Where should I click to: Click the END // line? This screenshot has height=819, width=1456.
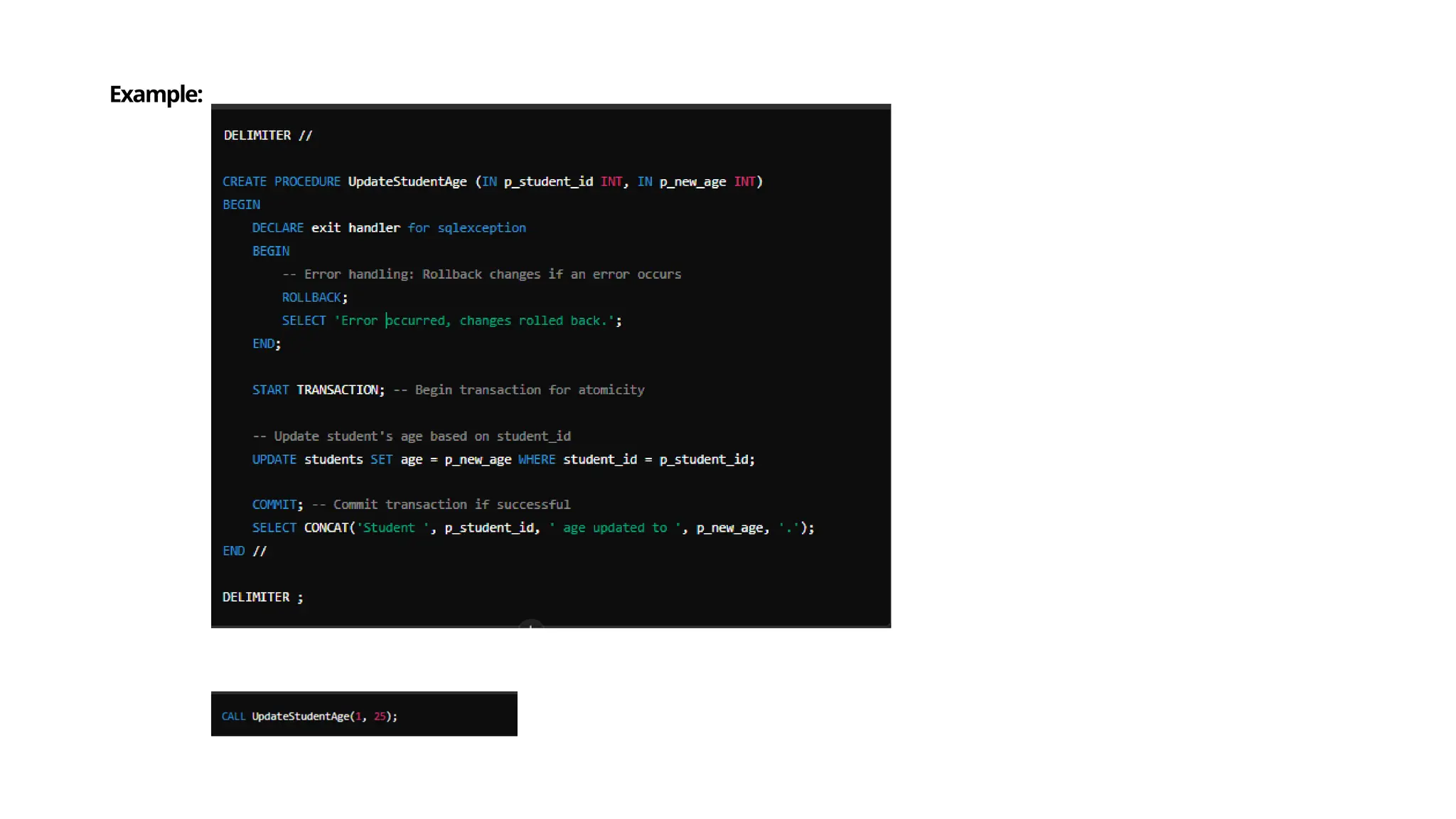pos(244,551)
